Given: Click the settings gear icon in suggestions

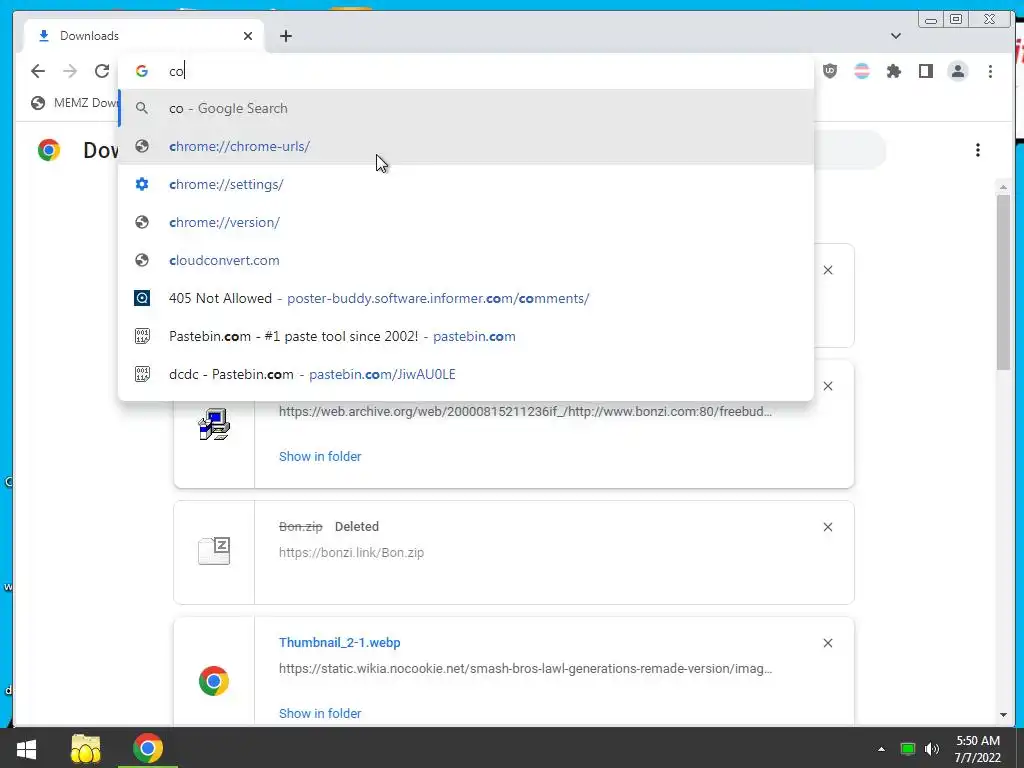Looking at the screenshot, I should click(142, 184).
